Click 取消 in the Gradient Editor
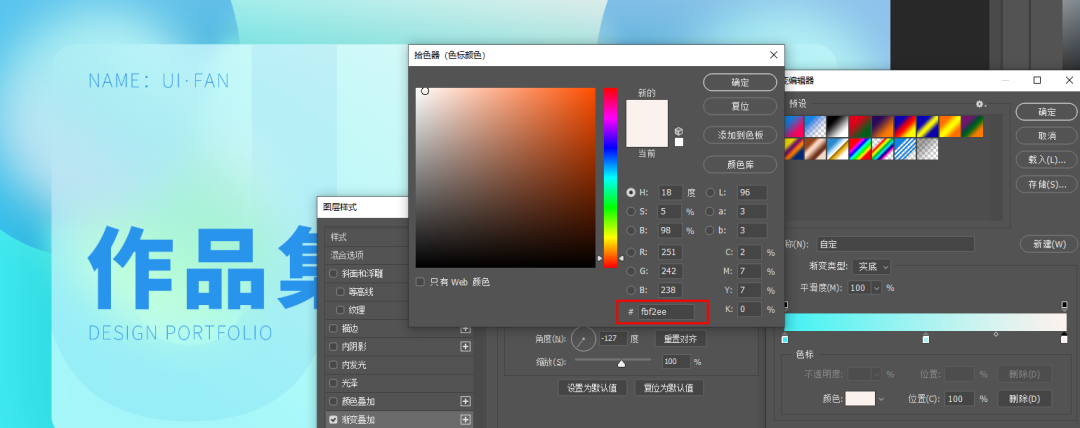The image size is (1080, 428). [x=1046, y=136]
